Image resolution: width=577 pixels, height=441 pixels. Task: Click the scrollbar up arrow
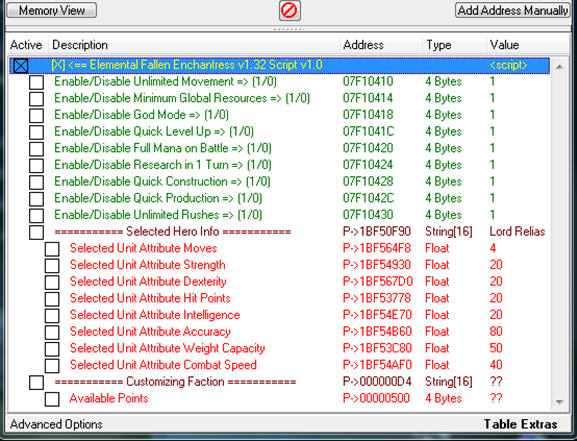pyautogui.click(x=559, y=67)
